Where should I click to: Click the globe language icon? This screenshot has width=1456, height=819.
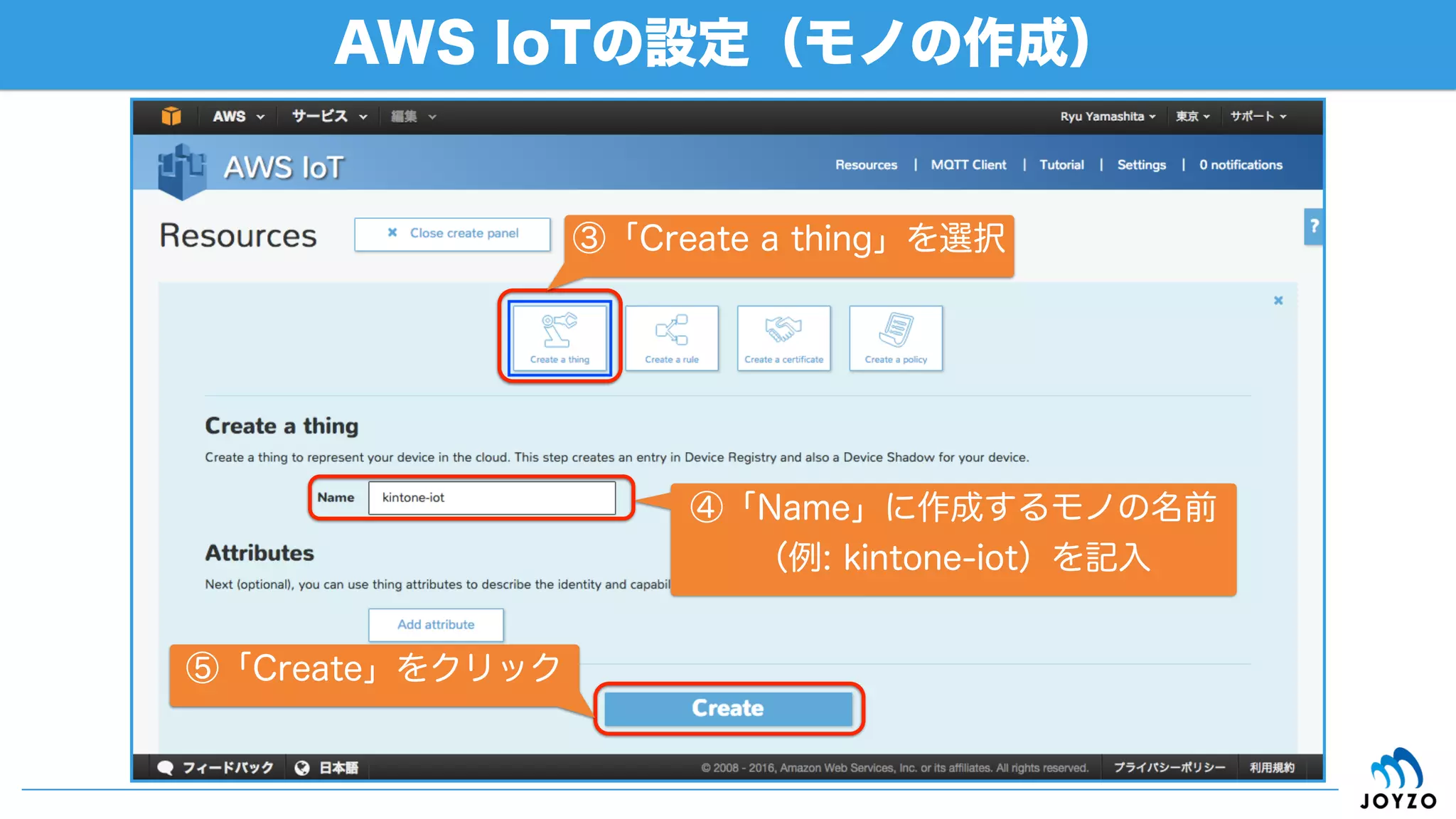click(302, 768)
